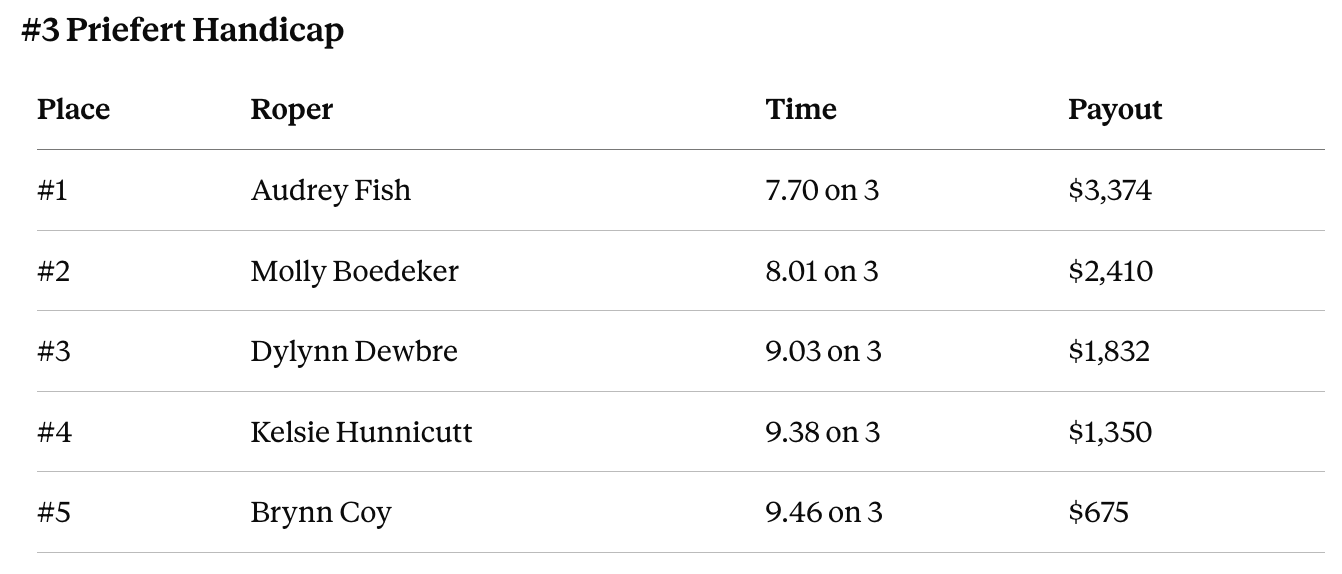The image size is (1342, 574).
Task: Click the 'Place' column header
Action: tap(74, 109)
